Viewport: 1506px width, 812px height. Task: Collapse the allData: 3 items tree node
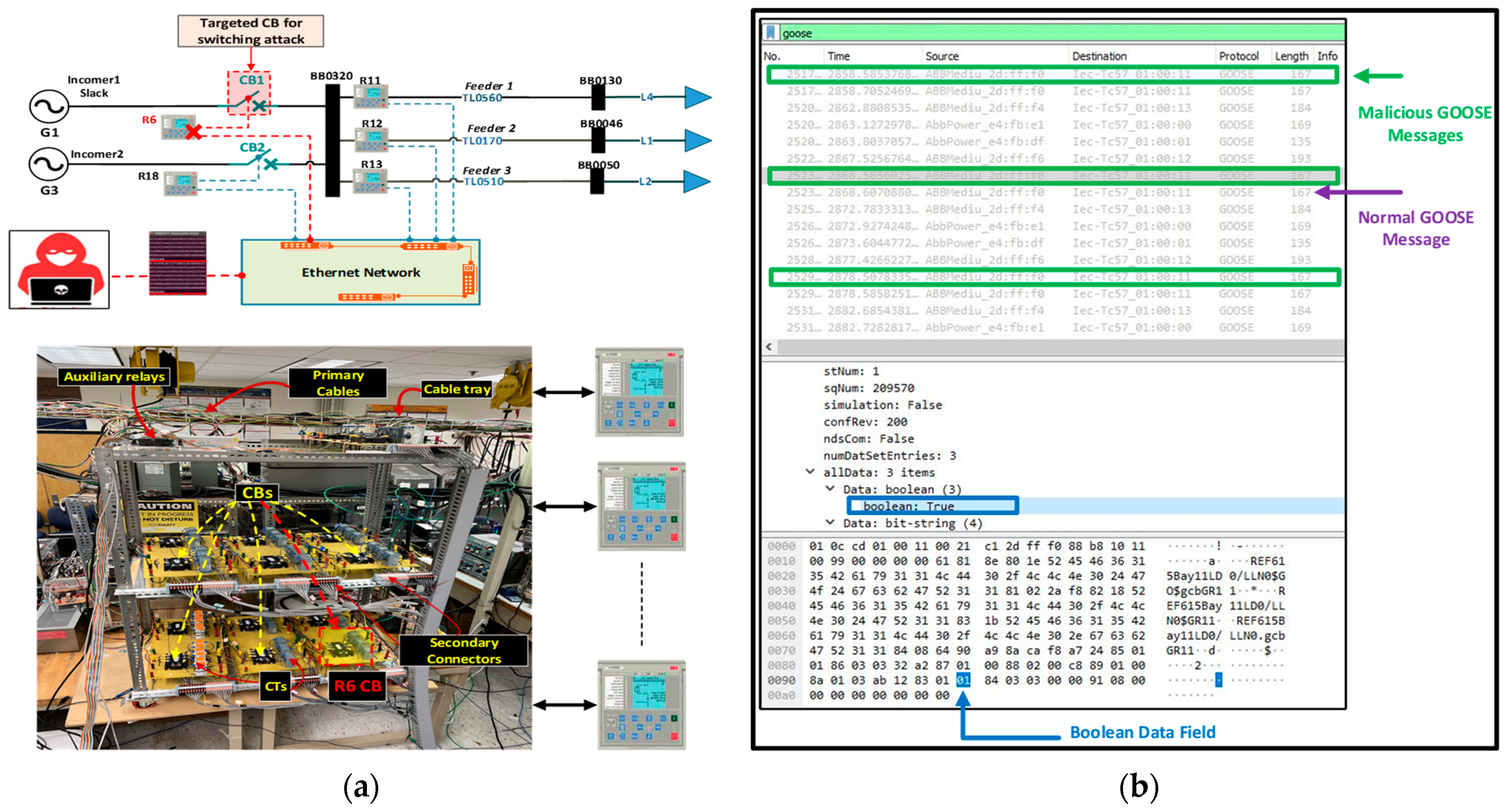click(810, 472)
